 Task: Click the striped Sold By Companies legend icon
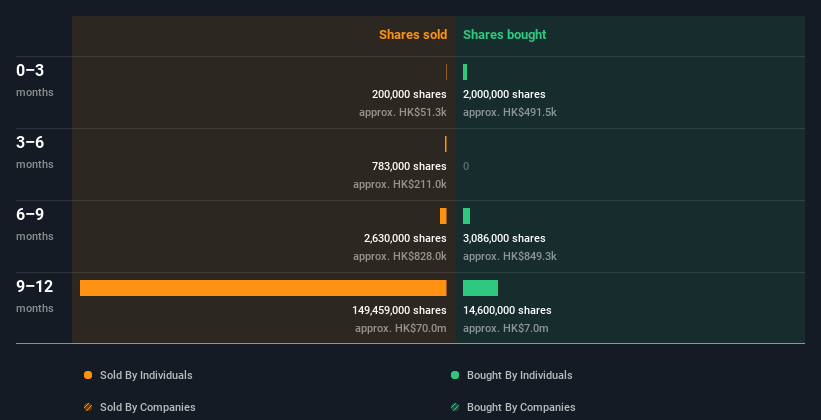pos(88,407)
